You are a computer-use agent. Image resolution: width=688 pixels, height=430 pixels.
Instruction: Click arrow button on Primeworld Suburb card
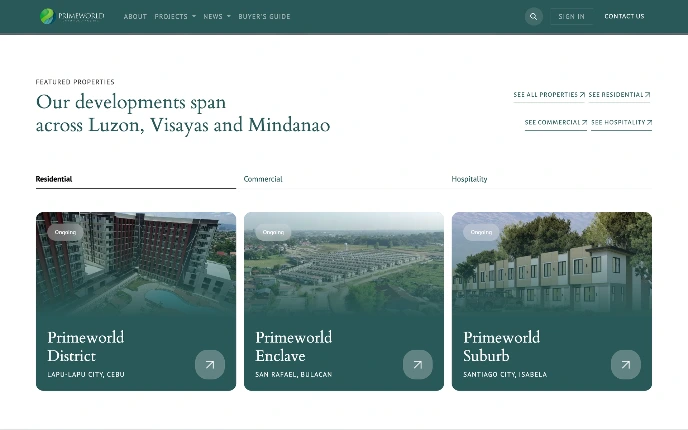point(625,365)
